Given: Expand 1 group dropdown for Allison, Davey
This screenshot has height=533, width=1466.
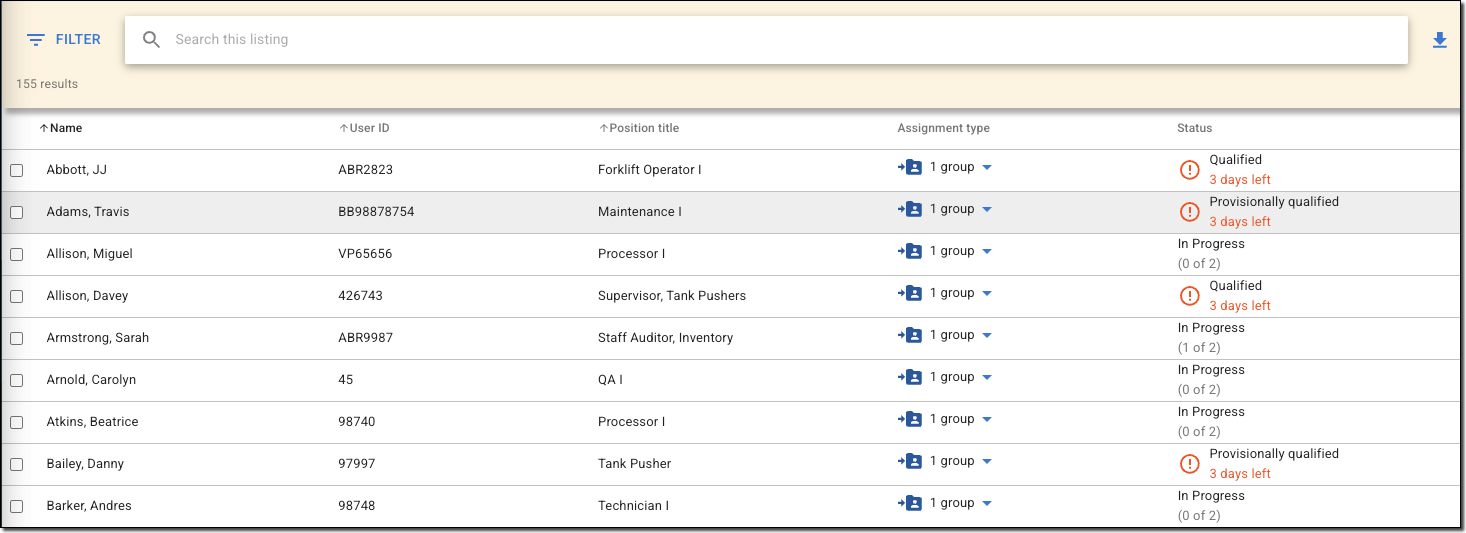Looking at the screenshot, I should coord(987,294).
